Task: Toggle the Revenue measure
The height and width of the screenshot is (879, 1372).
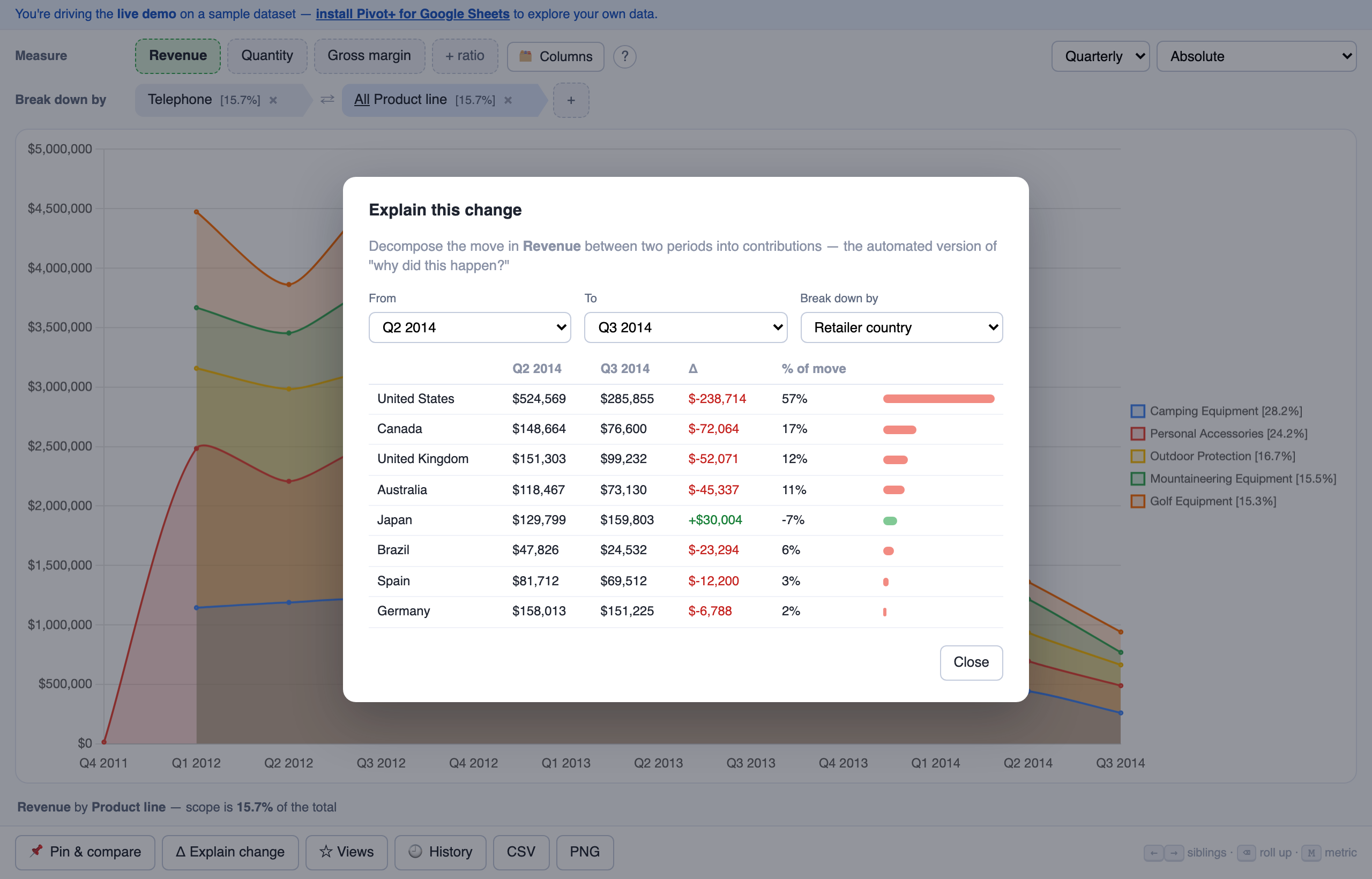Action: (177, 56)
